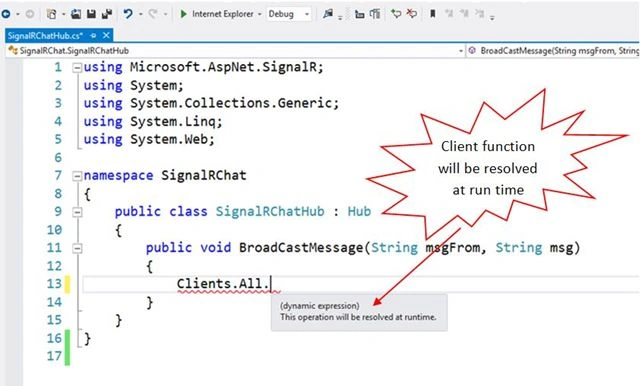This screenshot has width=640, height=386.
Task: Click 'Microsoft.AspNet.SignalR' in line 1
Action: pyautogui.click(x=223, y=67)
